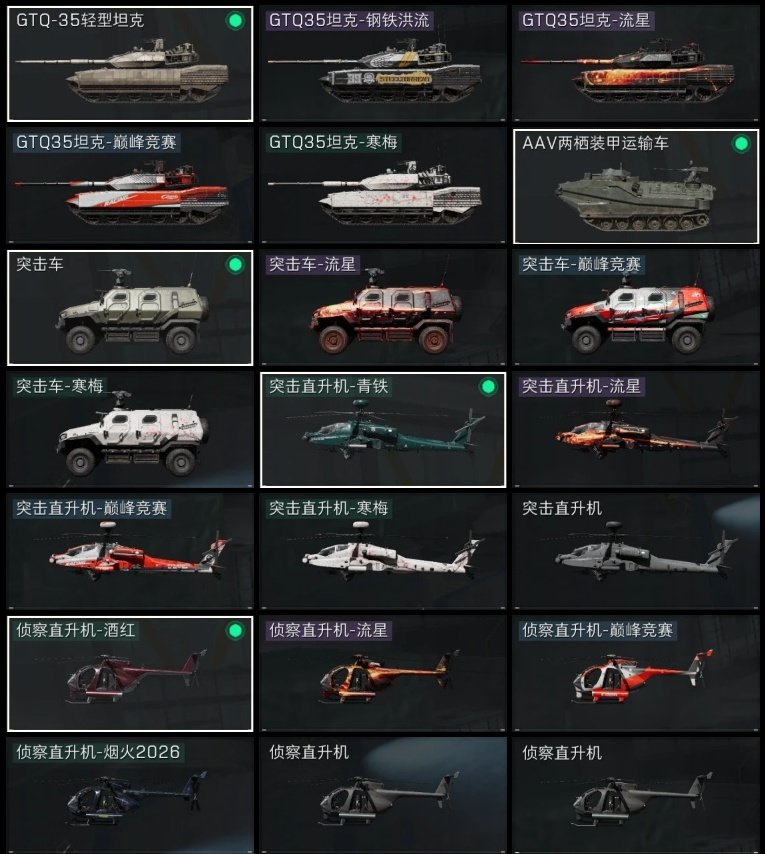The width and height of the screenshot is (765, 854).
Task: Select the 侦察直升机-烟火2026 skin
Action: pos(130,796)
